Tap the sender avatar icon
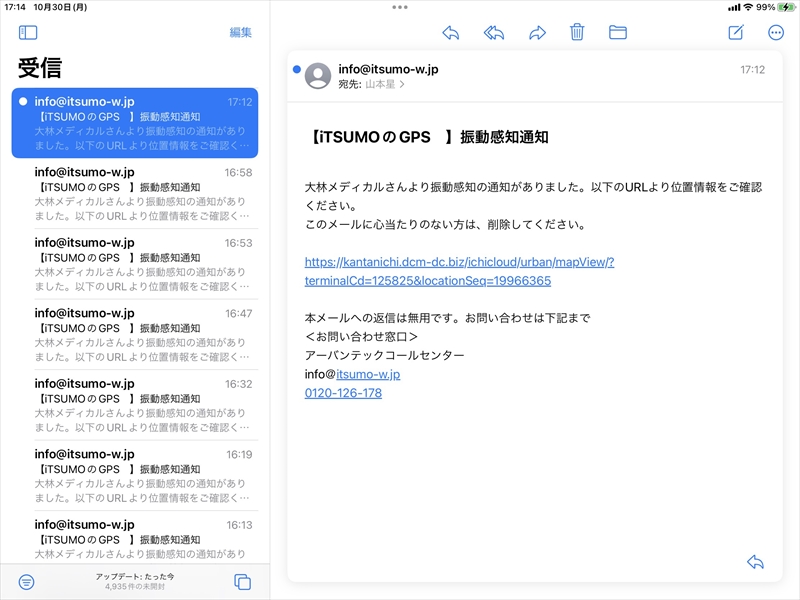Image resolution: width=800 pixels, height=600 pixels. pos(318,76)
